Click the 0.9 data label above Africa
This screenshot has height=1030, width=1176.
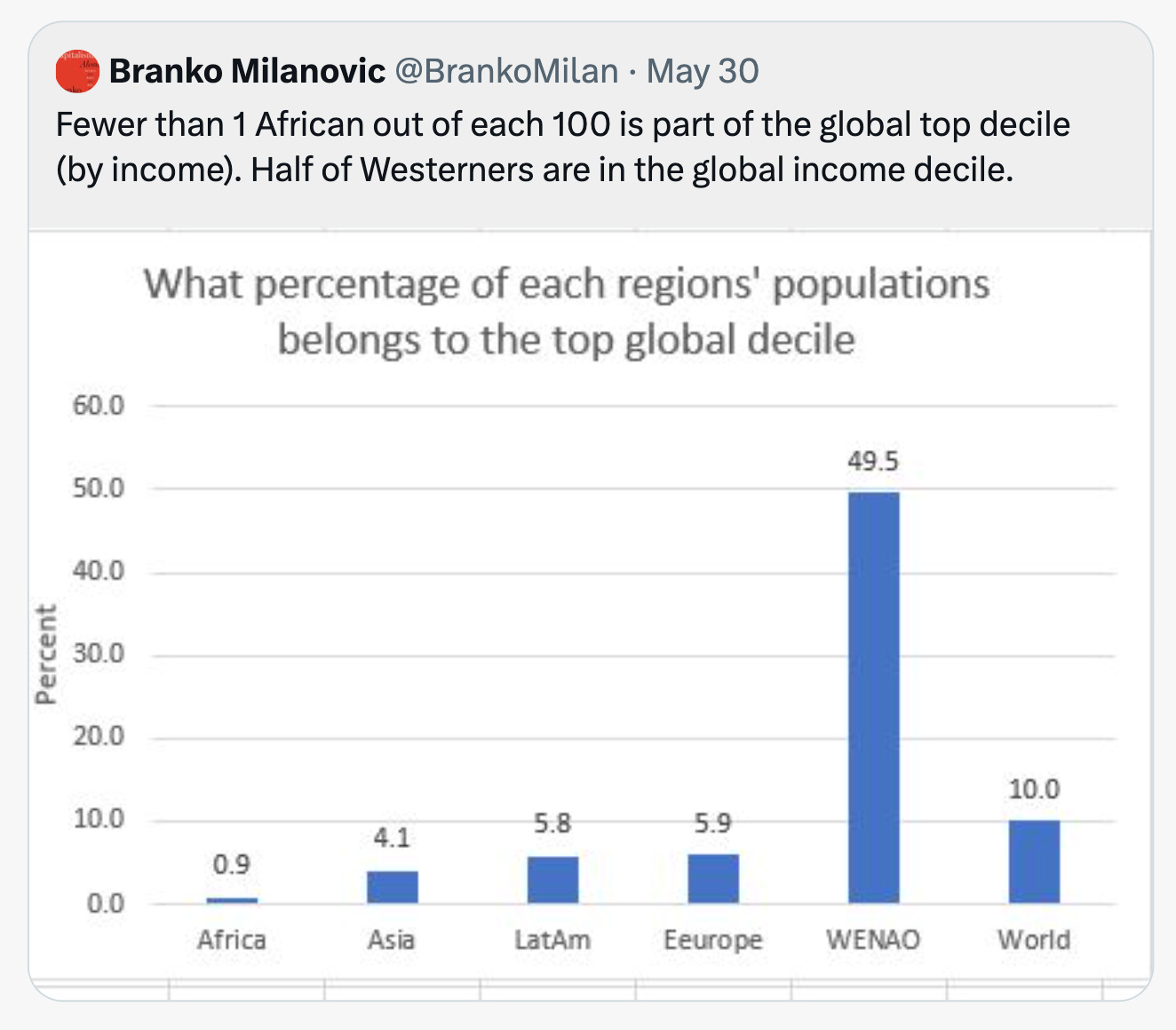232,864
